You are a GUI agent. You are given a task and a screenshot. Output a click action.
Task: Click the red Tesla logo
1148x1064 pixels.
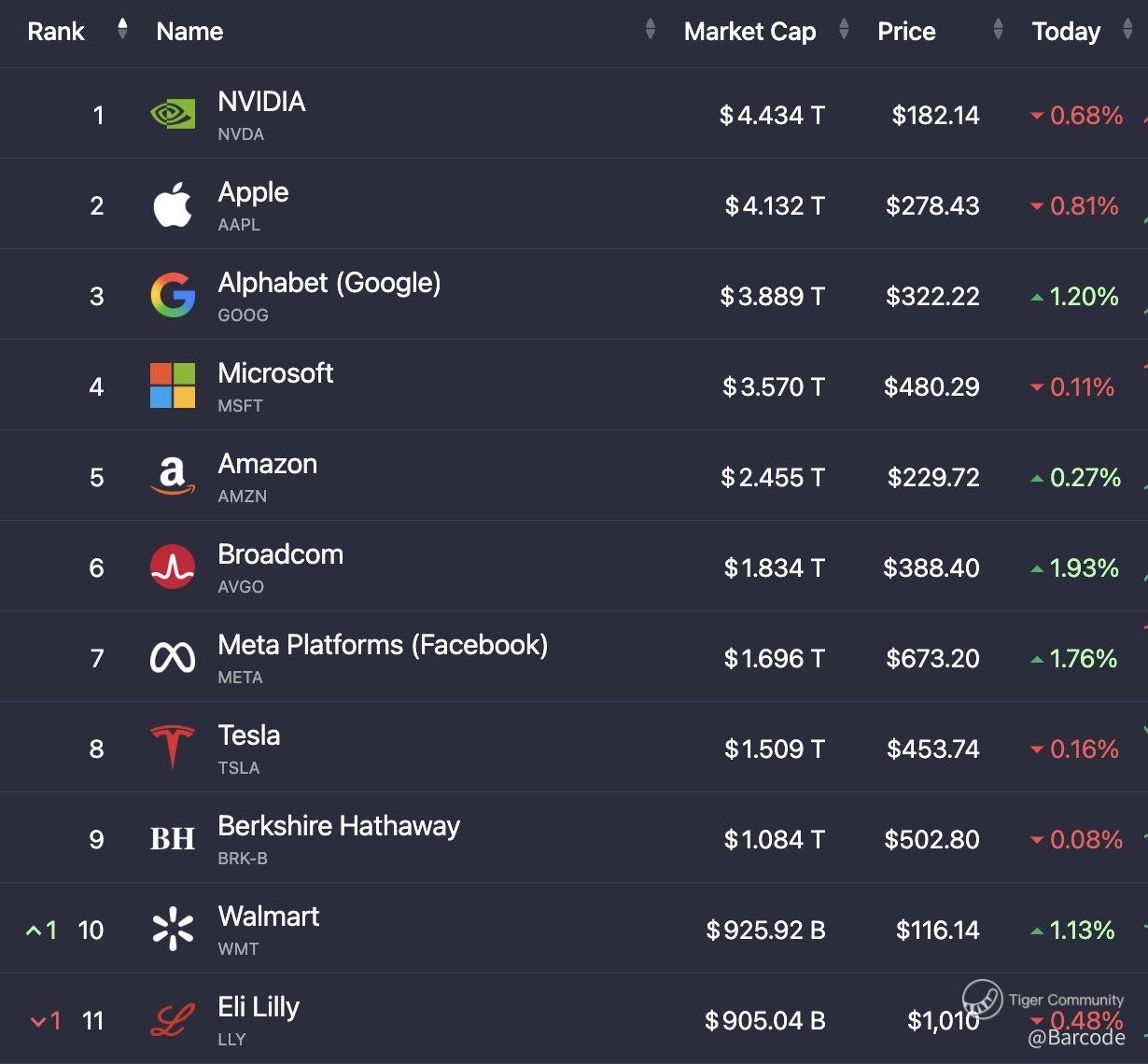tap(173, 747)
